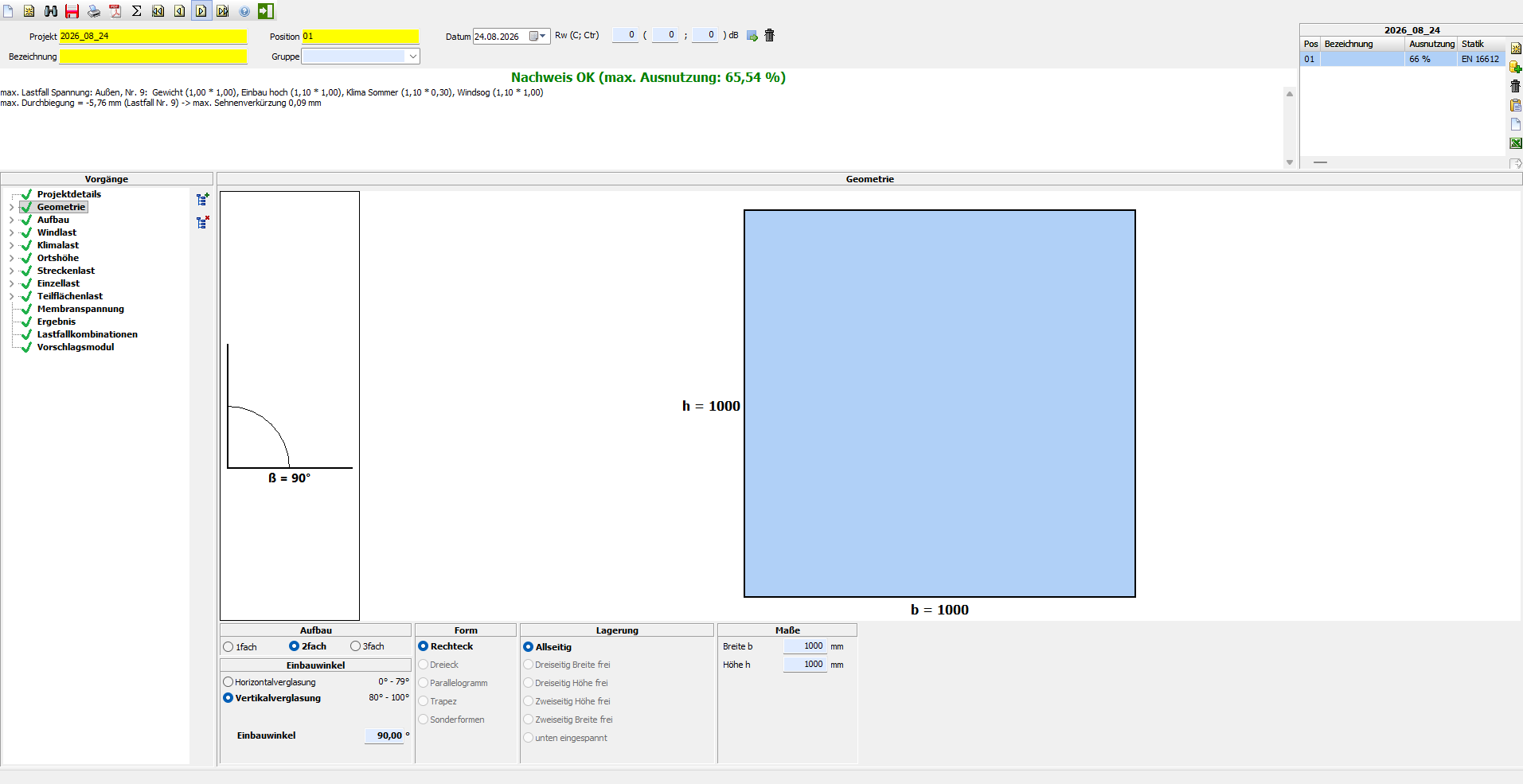Click the Höhe h input field
The height and width of the screenshot is (784, 1523).
tap(805, 665)
